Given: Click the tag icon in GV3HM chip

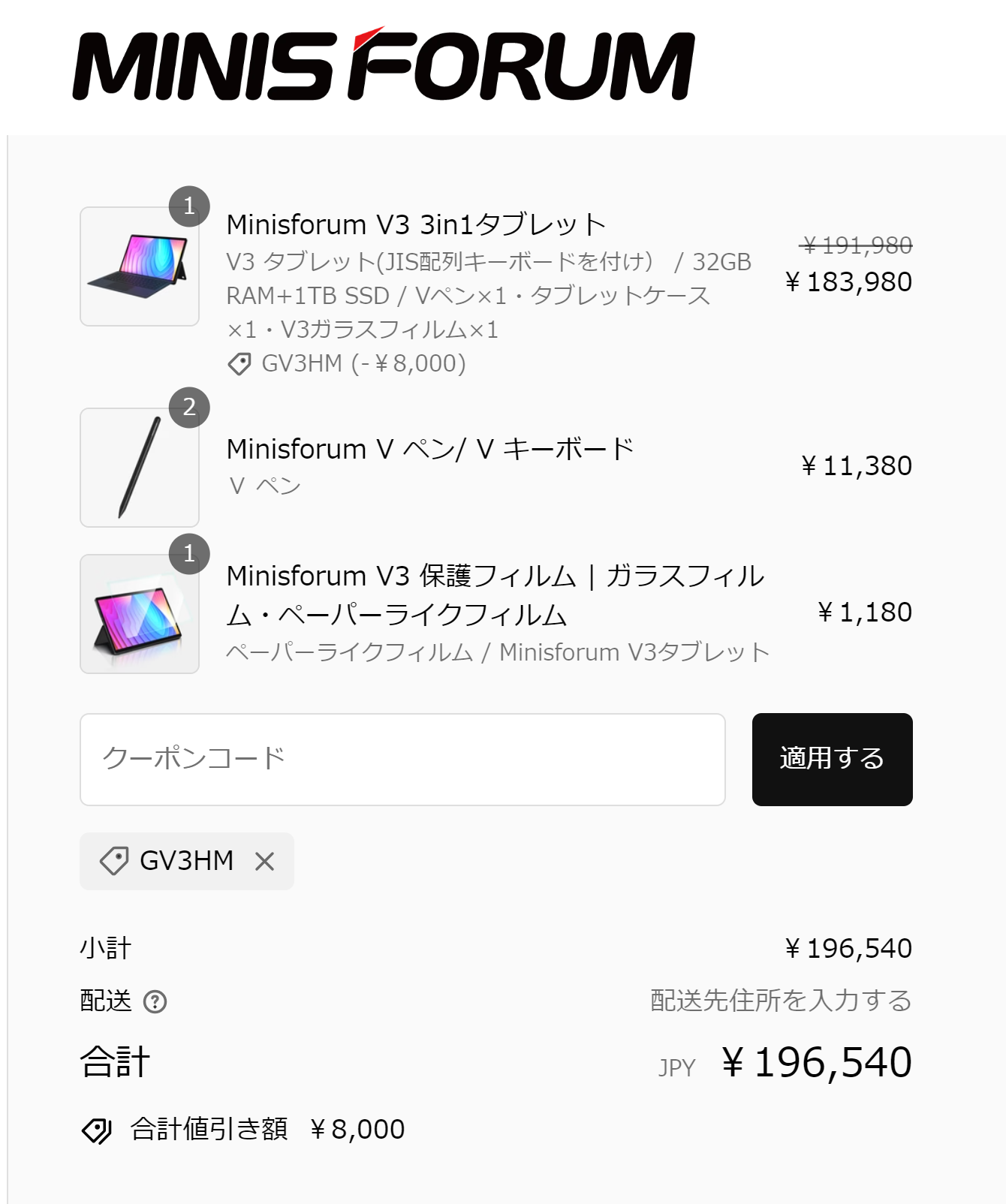Looking at the screenshot, I should click(114, 861).
